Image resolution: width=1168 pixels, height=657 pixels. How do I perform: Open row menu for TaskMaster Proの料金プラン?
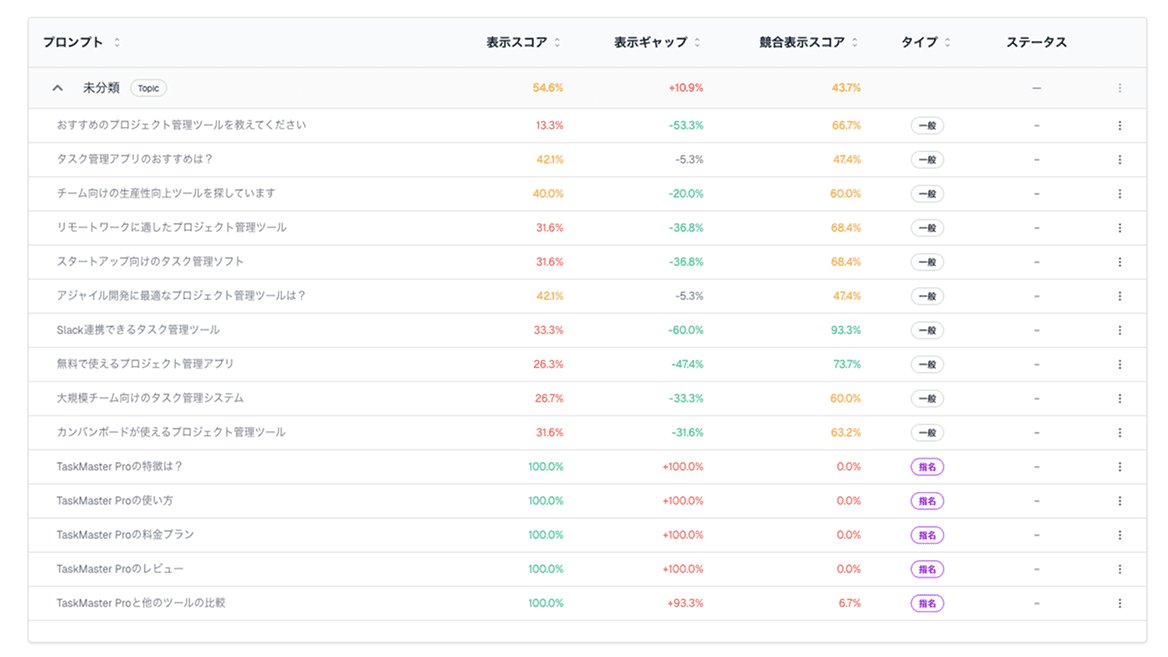tap(1119, 535)
